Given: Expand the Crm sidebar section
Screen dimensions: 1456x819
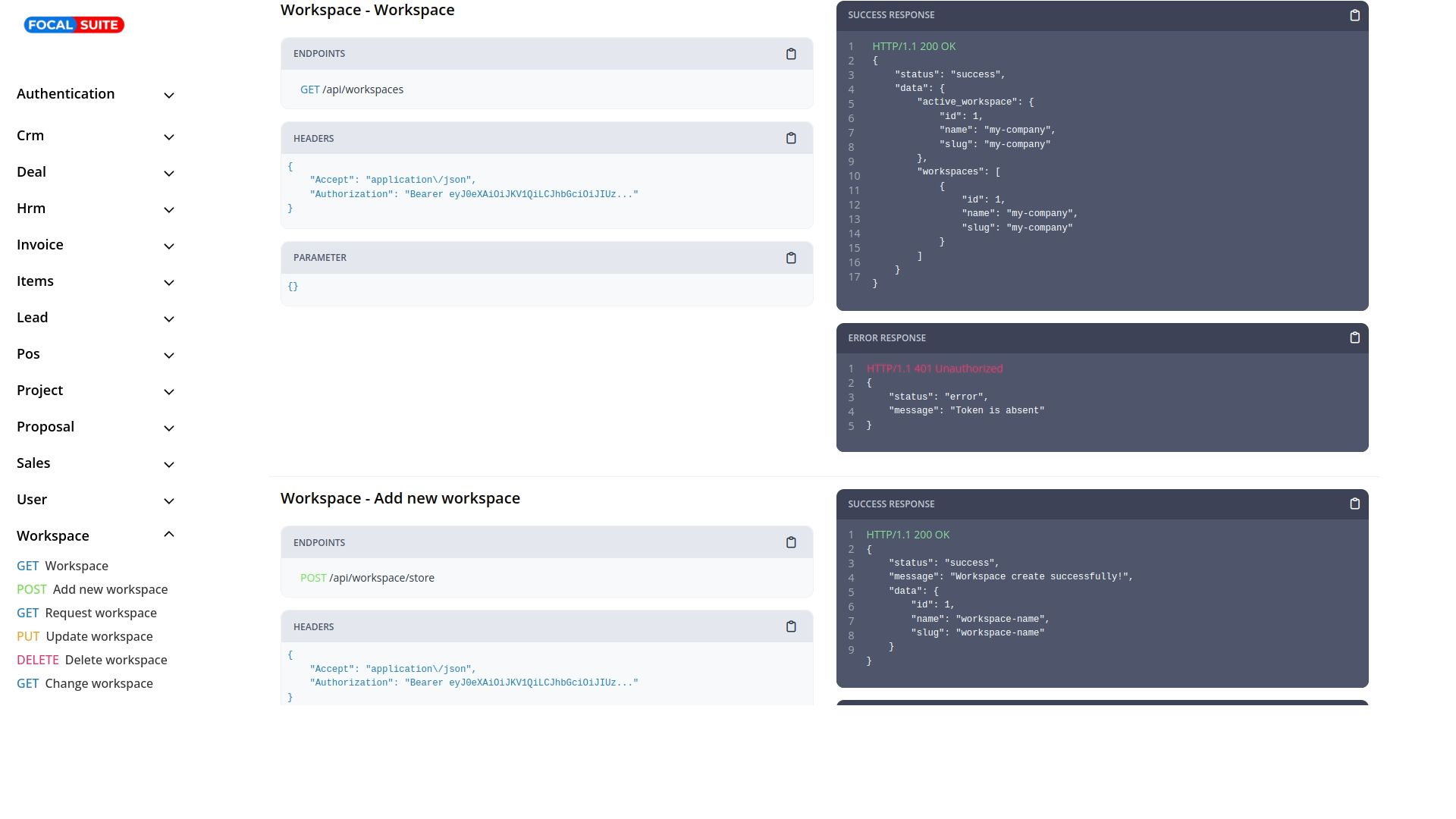Looking at the screenshot, I should tap(96, 136).
